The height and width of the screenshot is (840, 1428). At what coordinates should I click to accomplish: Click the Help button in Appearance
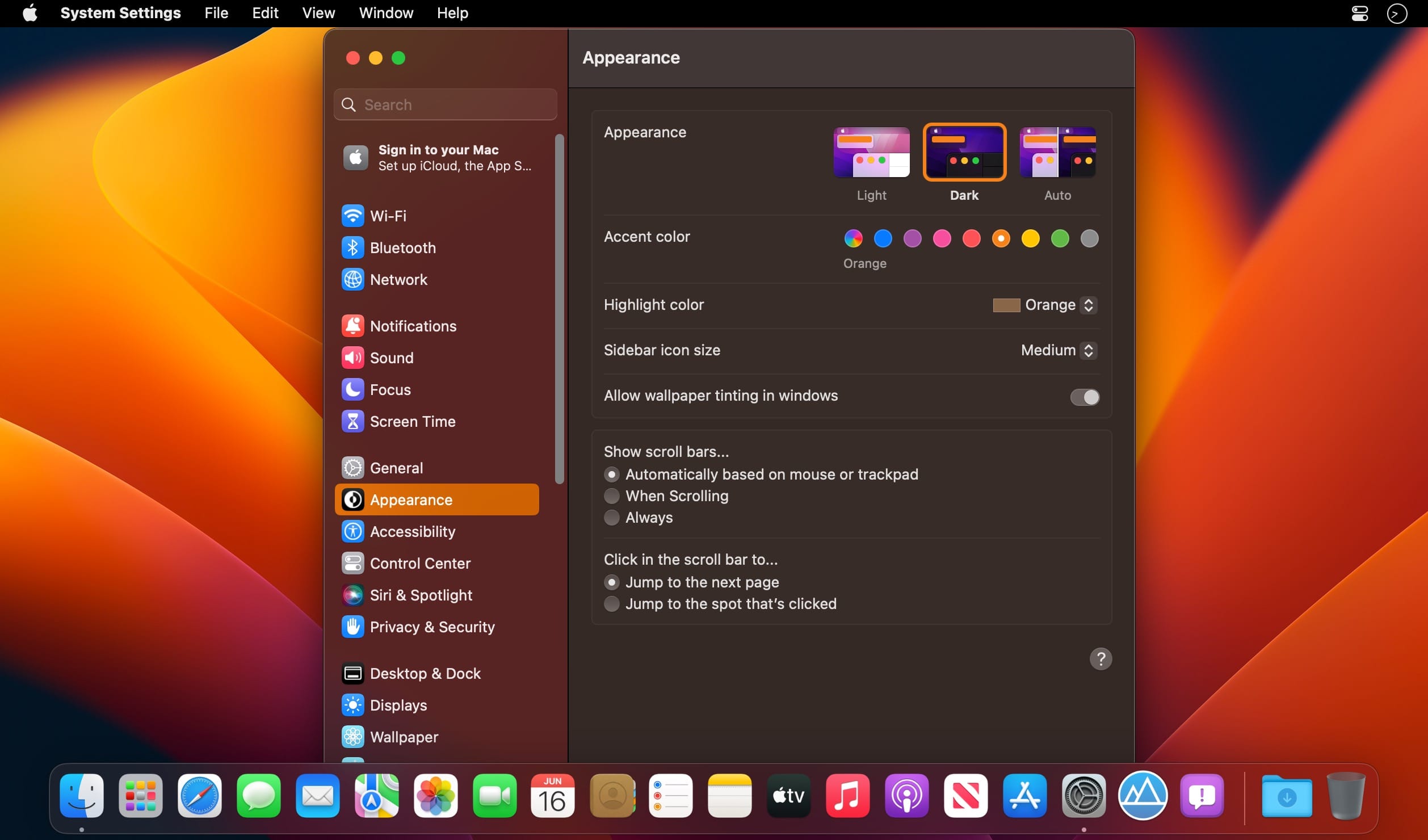pos(1100,658)
